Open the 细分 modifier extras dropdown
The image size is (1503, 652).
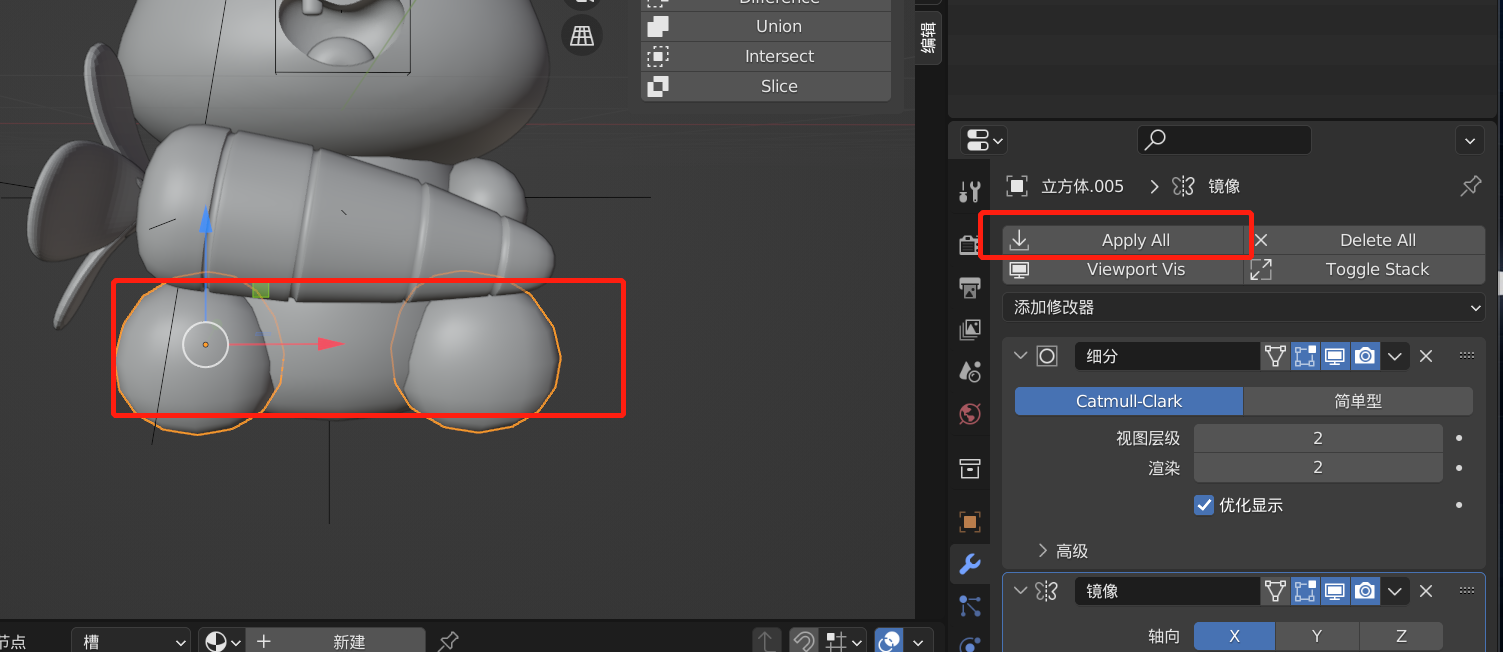[x=1395, y=356]
